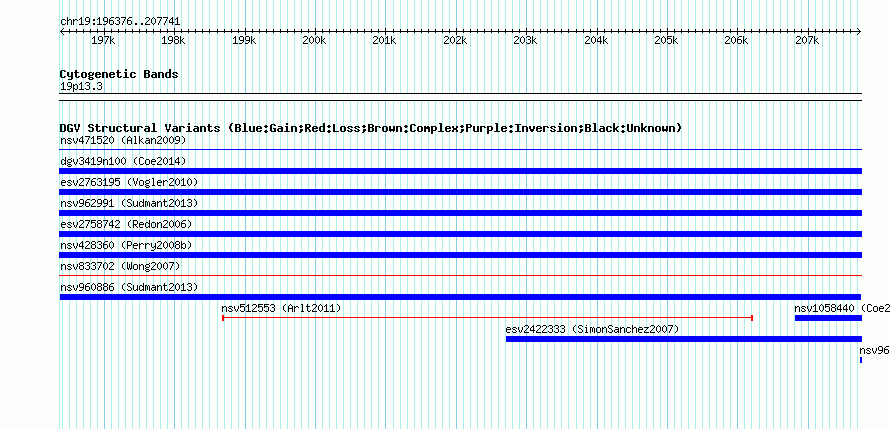This screenshot has width=890, height=429.
Task: Click the blue esv2758742 gain bar
Action: pos(460,234)
